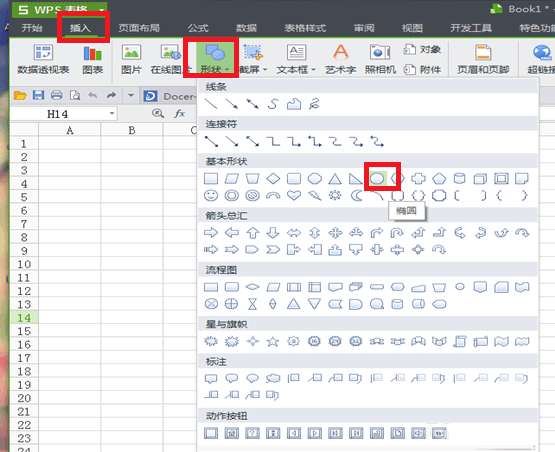Open the 视图 tab
Image resolution: width=555 pixels, height=452 pixels.
(412, 28)
